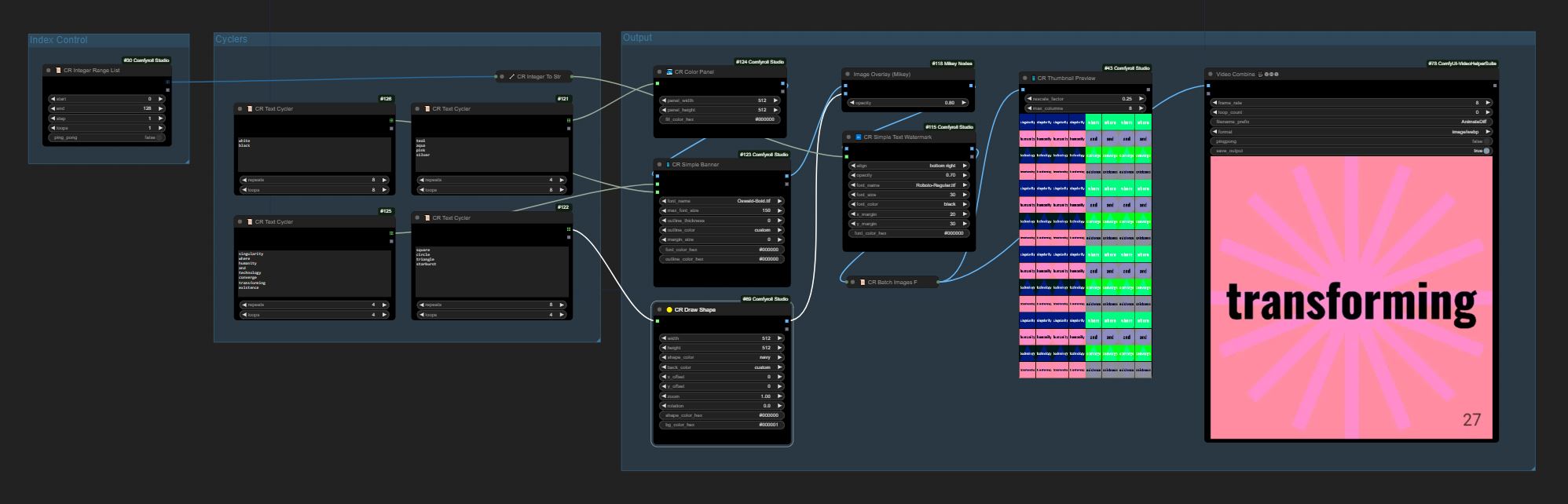This screenshot has width=1568, height=504.
Task: Increase frame_rate with the right arrow
Action: coord(1488,103)
